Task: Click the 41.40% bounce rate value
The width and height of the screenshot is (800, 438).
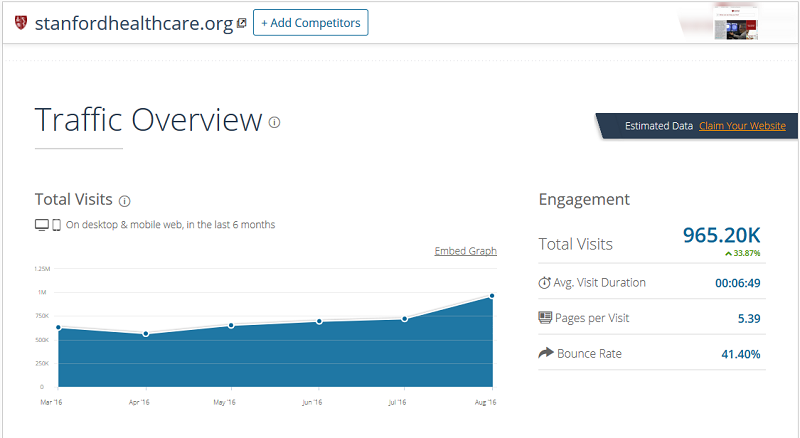Action: [741, 354]
